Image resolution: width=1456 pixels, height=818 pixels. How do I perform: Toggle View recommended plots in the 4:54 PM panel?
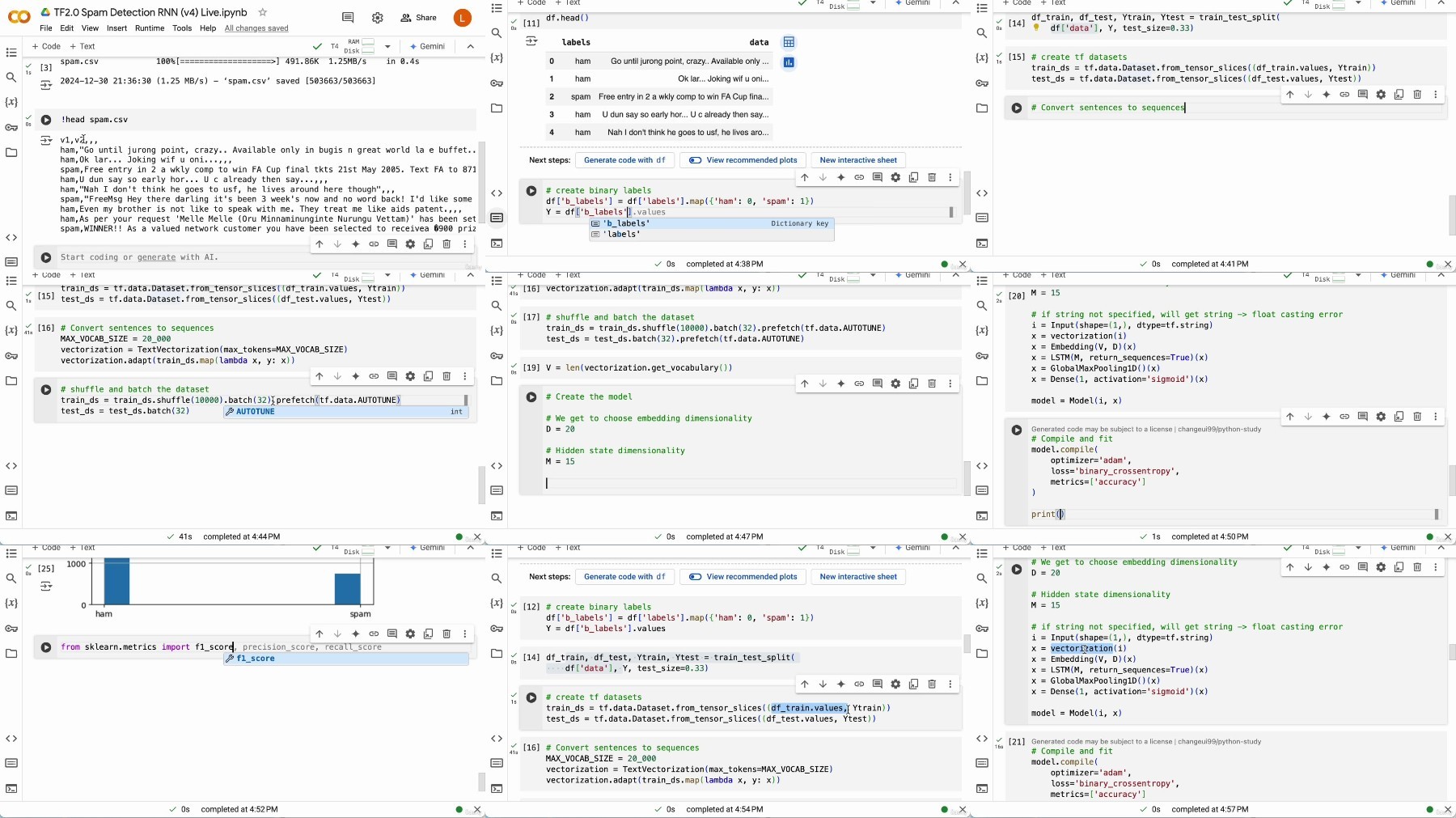[x=743, y=577]
